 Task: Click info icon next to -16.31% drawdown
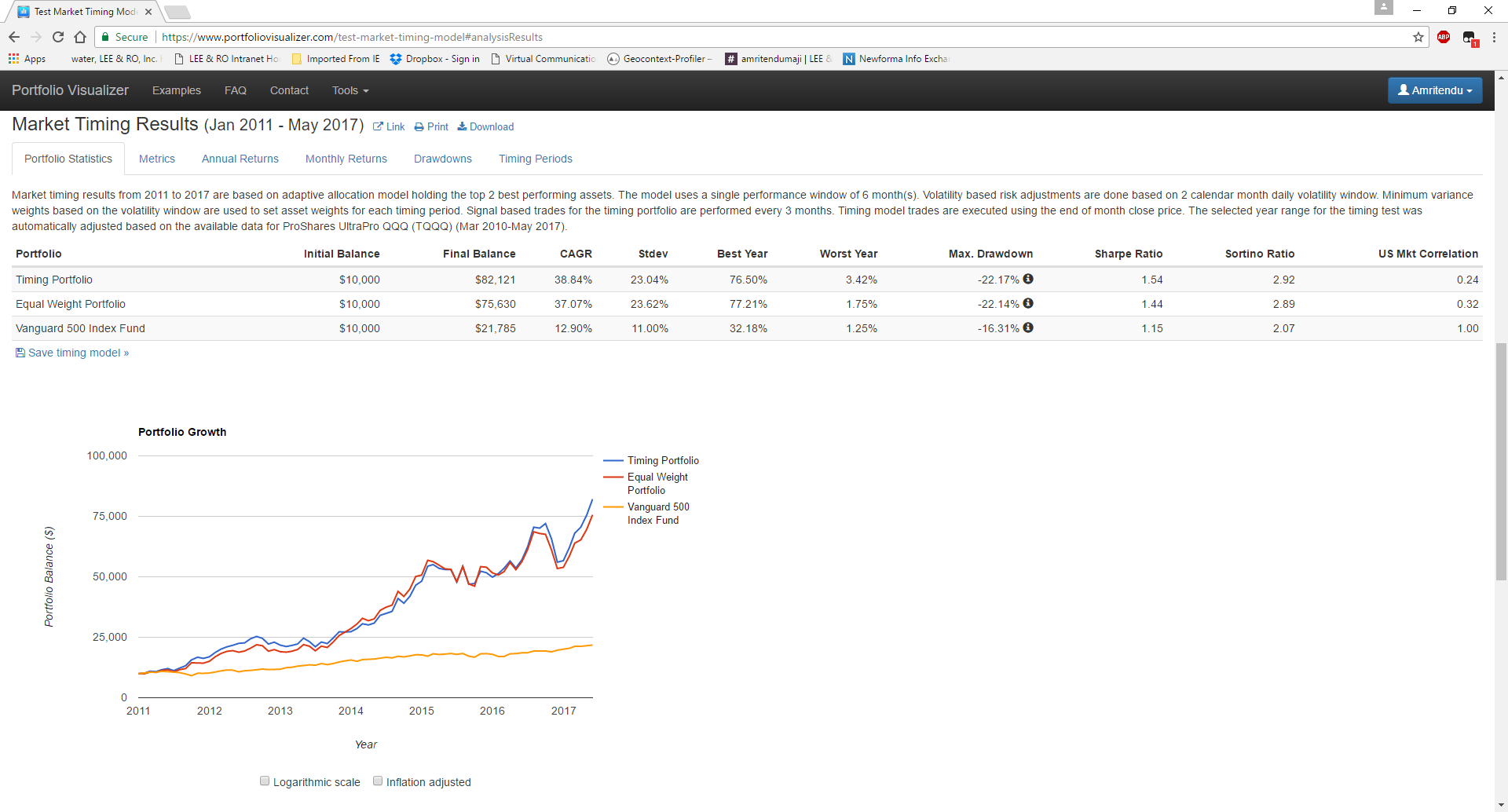coord(1028,327)
